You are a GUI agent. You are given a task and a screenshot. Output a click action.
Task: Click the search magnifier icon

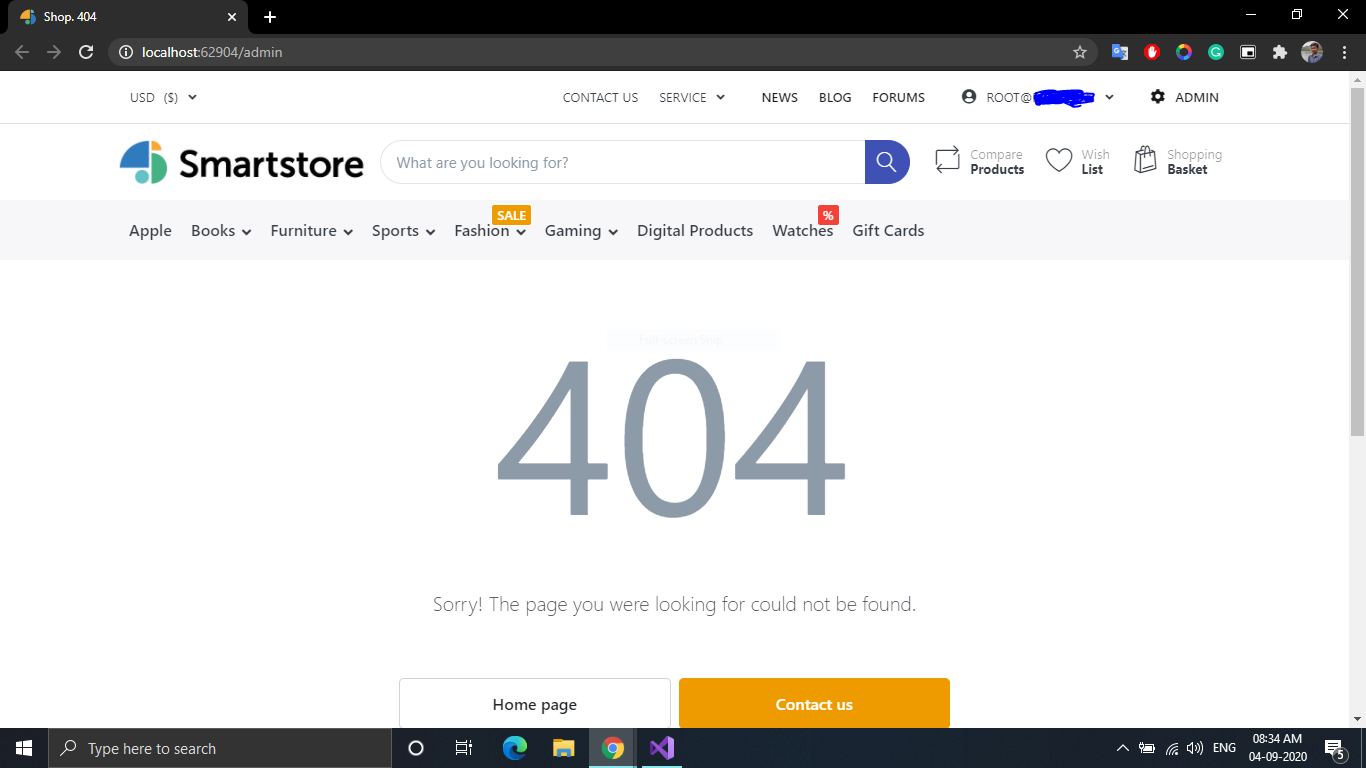(886, 161)
